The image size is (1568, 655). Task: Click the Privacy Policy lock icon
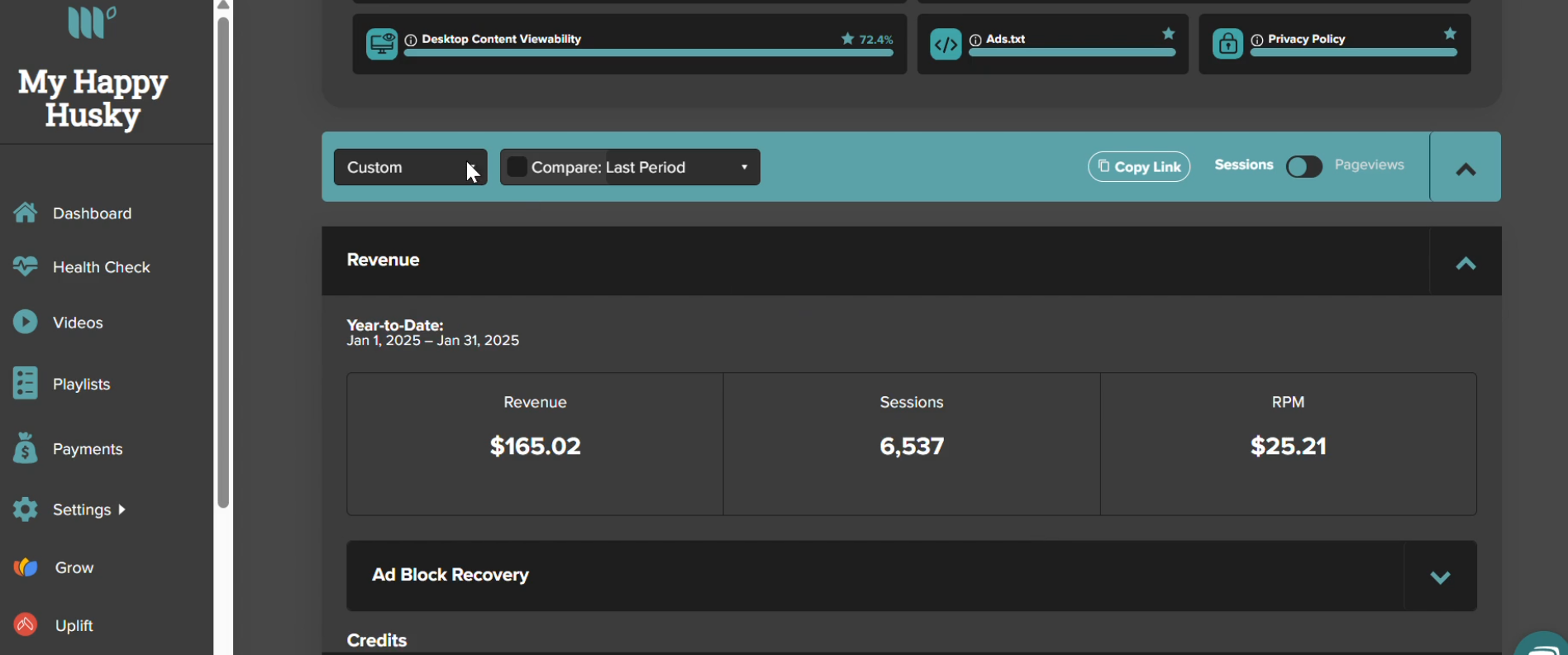pos(1227,44)
